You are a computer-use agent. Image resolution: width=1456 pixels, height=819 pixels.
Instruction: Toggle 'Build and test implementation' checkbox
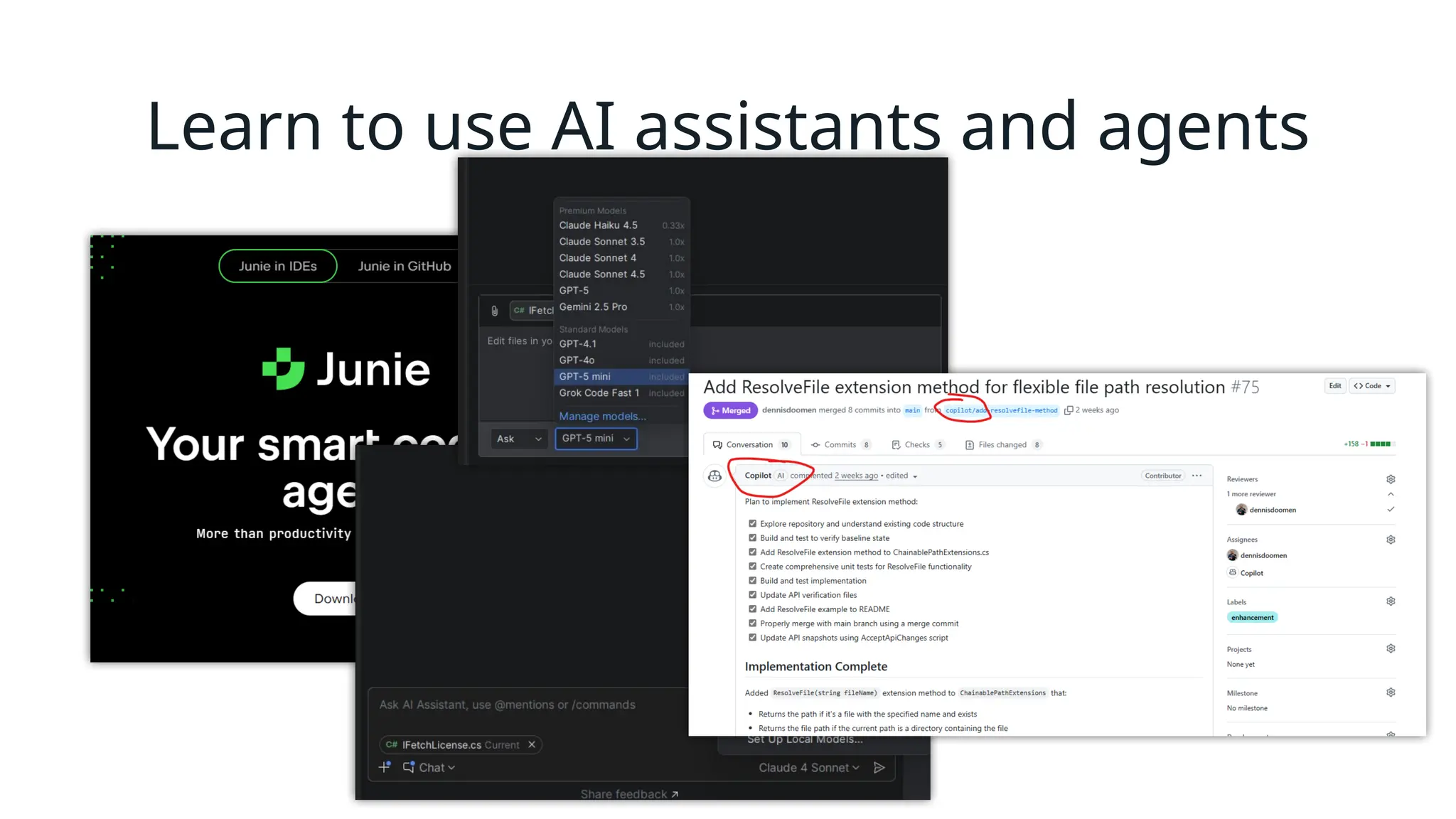(x=752, y=580)
